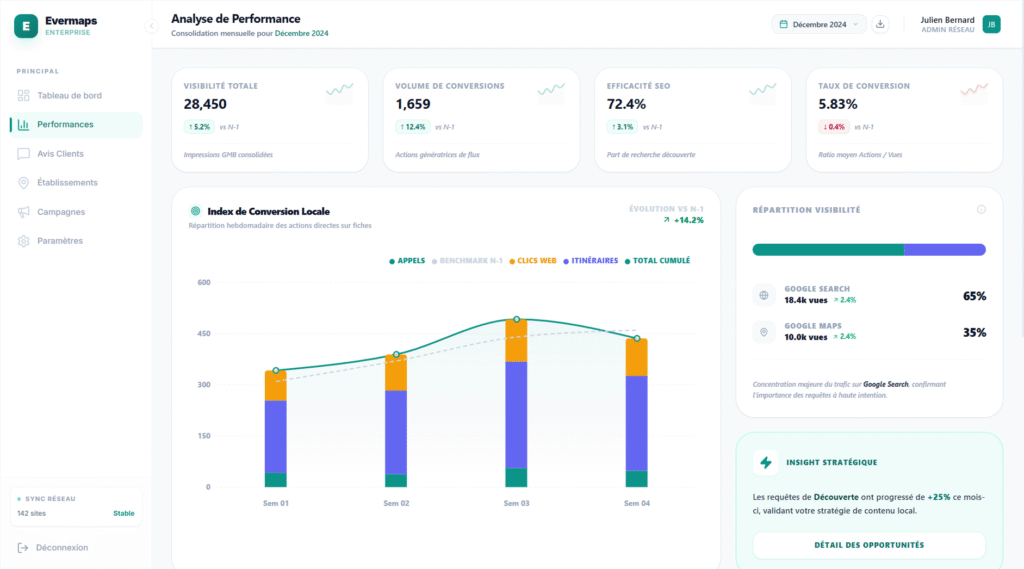Open Tableau de bord in sidebar
The width and height of the screenshot is (1024, 569).
pos(69,96)
